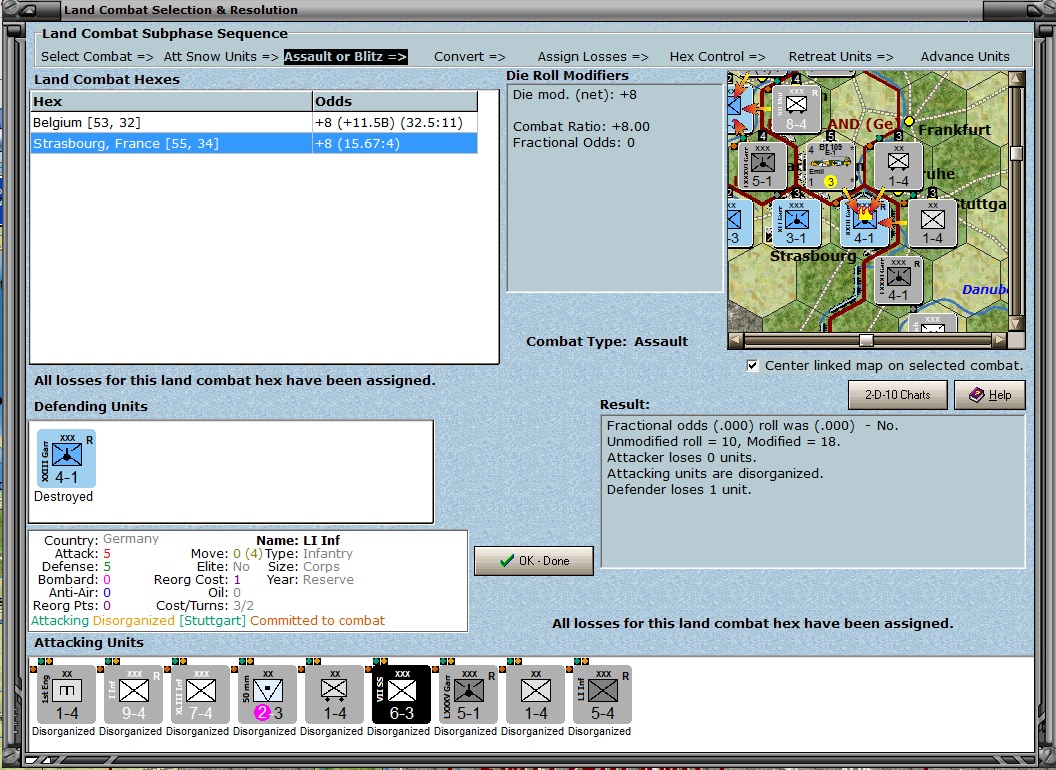The image size is (1056, 770).
Task: Click the map vertical scrollbar thumb
Action: [1016, 153]
